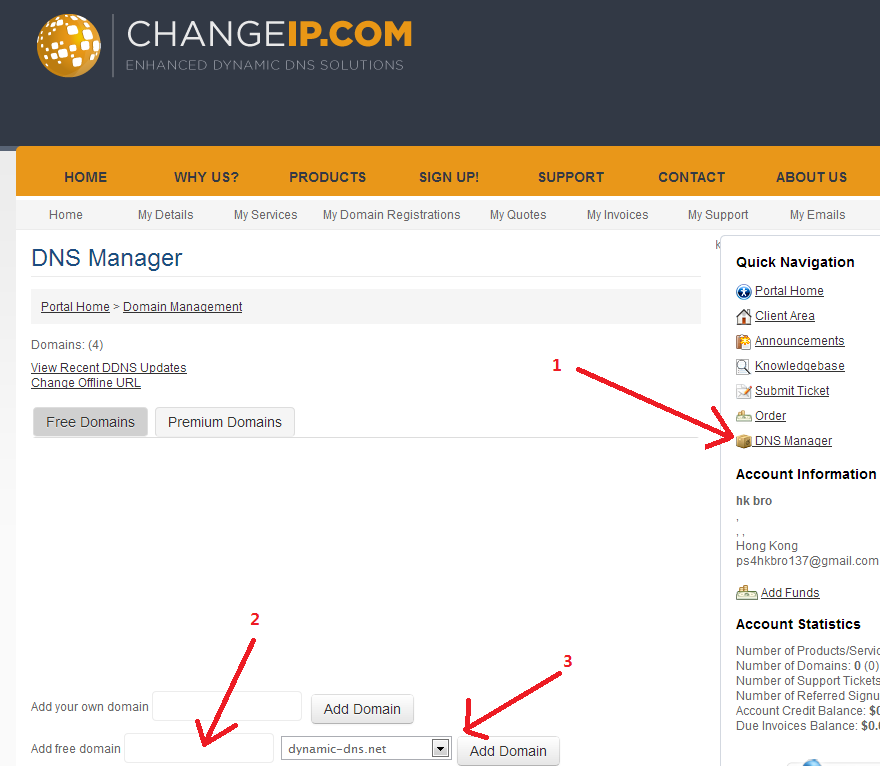880x766 pixels.
Task: Open the ABOUT US menu item
Action: point(812,177)
